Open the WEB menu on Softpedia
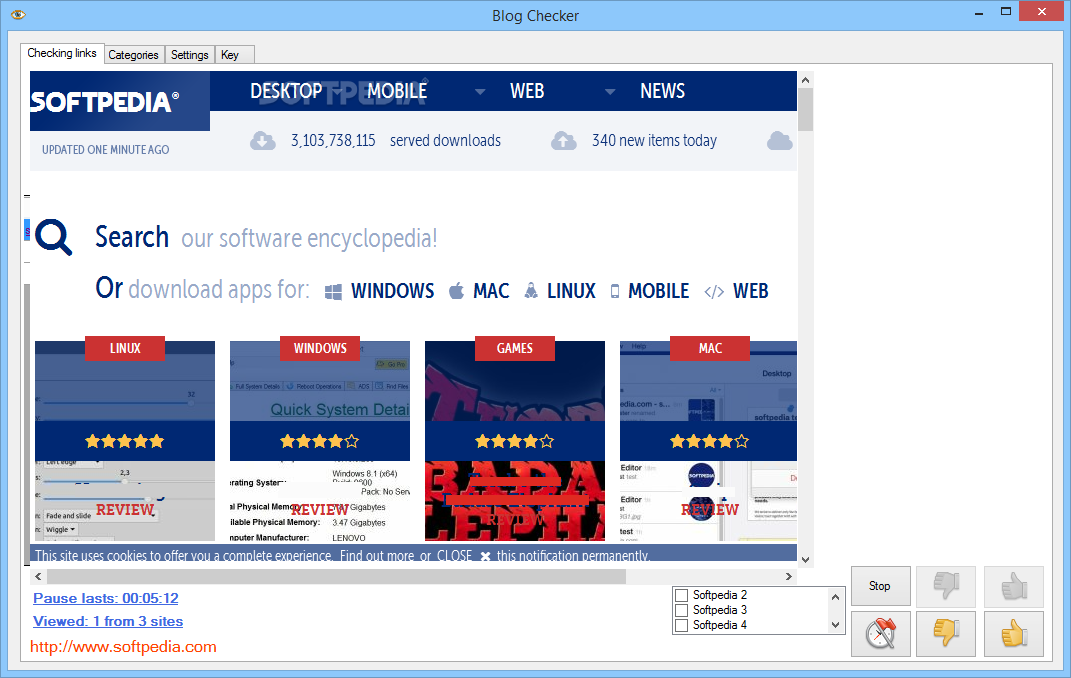The width and height of the screenshot is (1071, 678). tap(527, 91)
